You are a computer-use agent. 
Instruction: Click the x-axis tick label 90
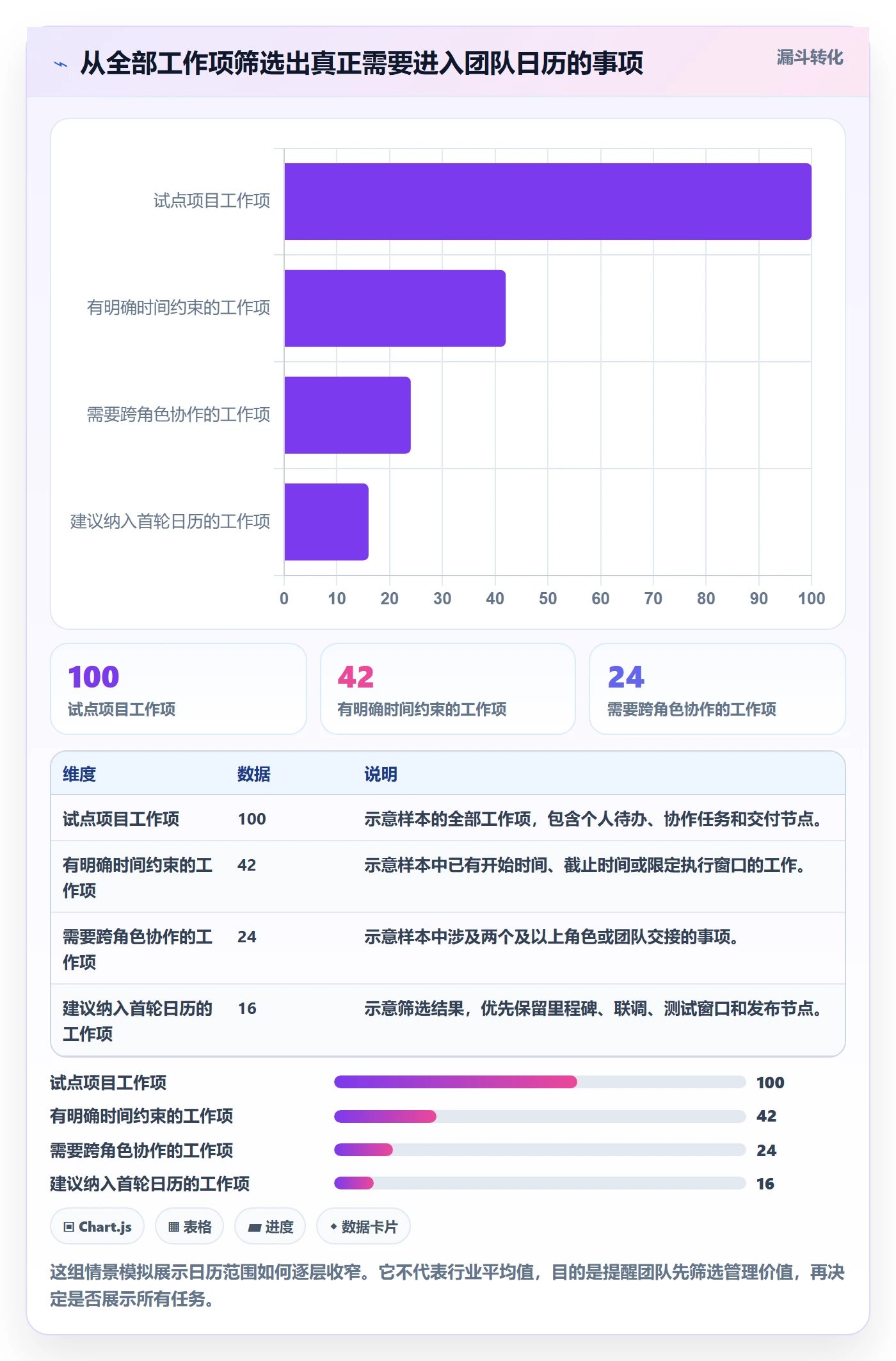tap(759, 599)
